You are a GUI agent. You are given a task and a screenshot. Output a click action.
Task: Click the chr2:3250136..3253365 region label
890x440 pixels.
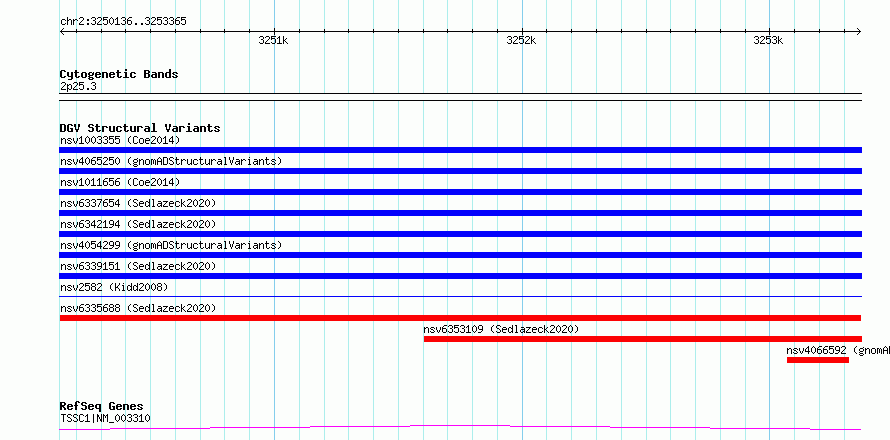pos(123,22)
